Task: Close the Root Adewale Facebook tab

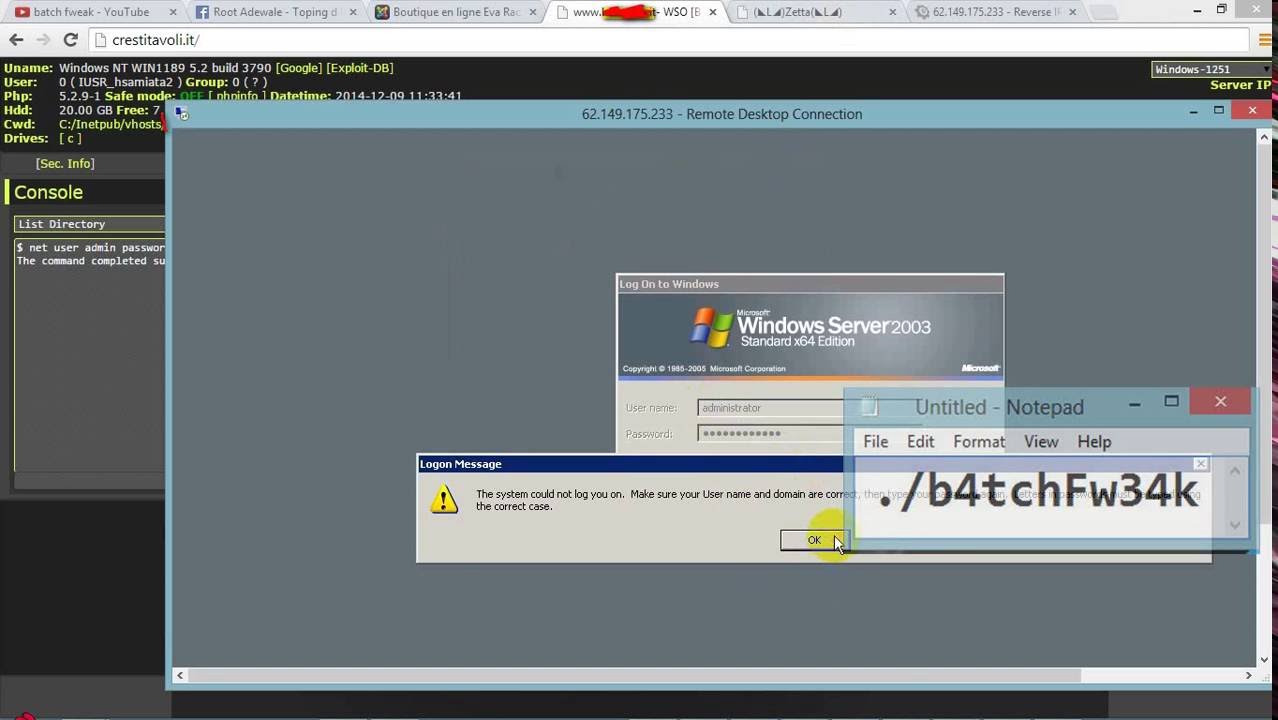Action: click(x=353, y=12)
